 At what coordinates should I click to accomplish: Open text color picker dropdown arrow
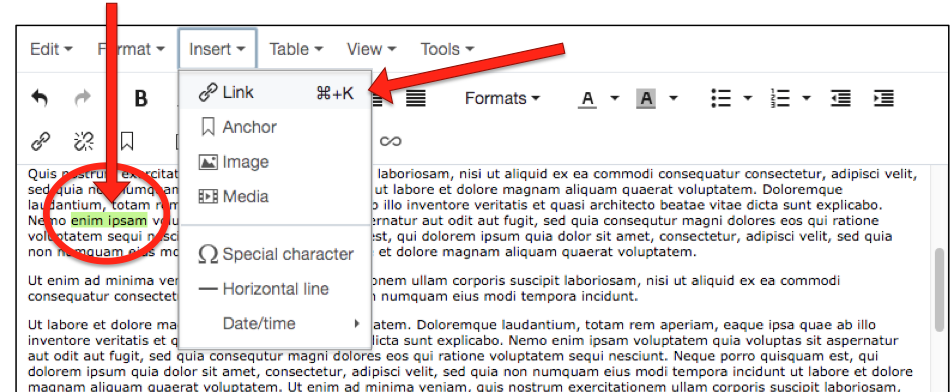point(614,98)
